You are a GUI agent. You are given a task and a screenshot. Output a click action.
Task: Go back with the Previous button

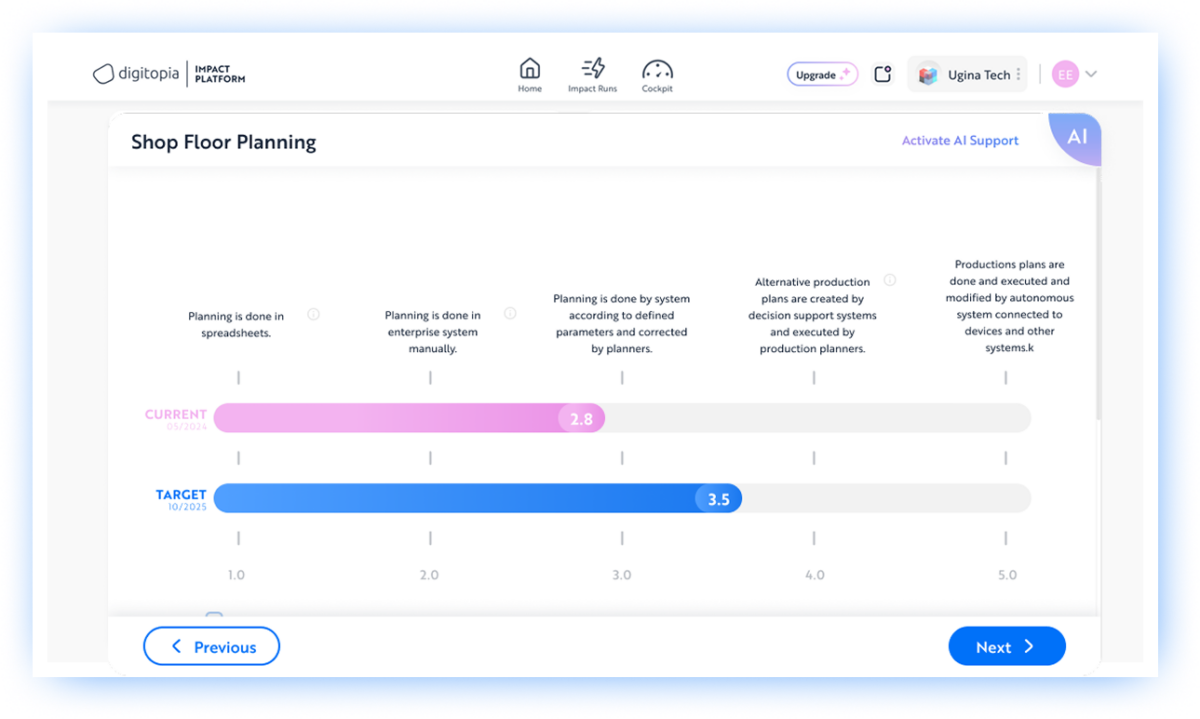click(211, 647)
